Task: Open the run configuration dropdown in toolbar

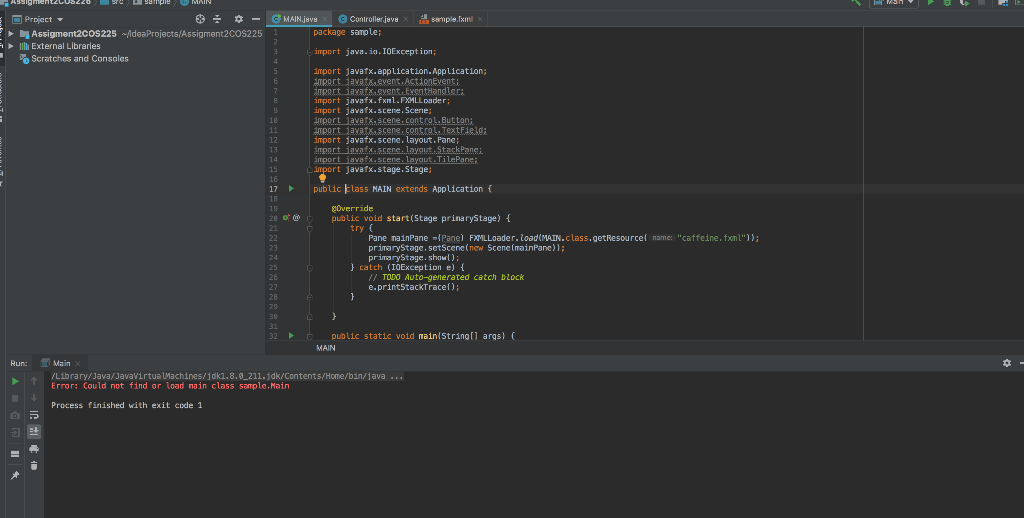Action: (x=894, y=3)
